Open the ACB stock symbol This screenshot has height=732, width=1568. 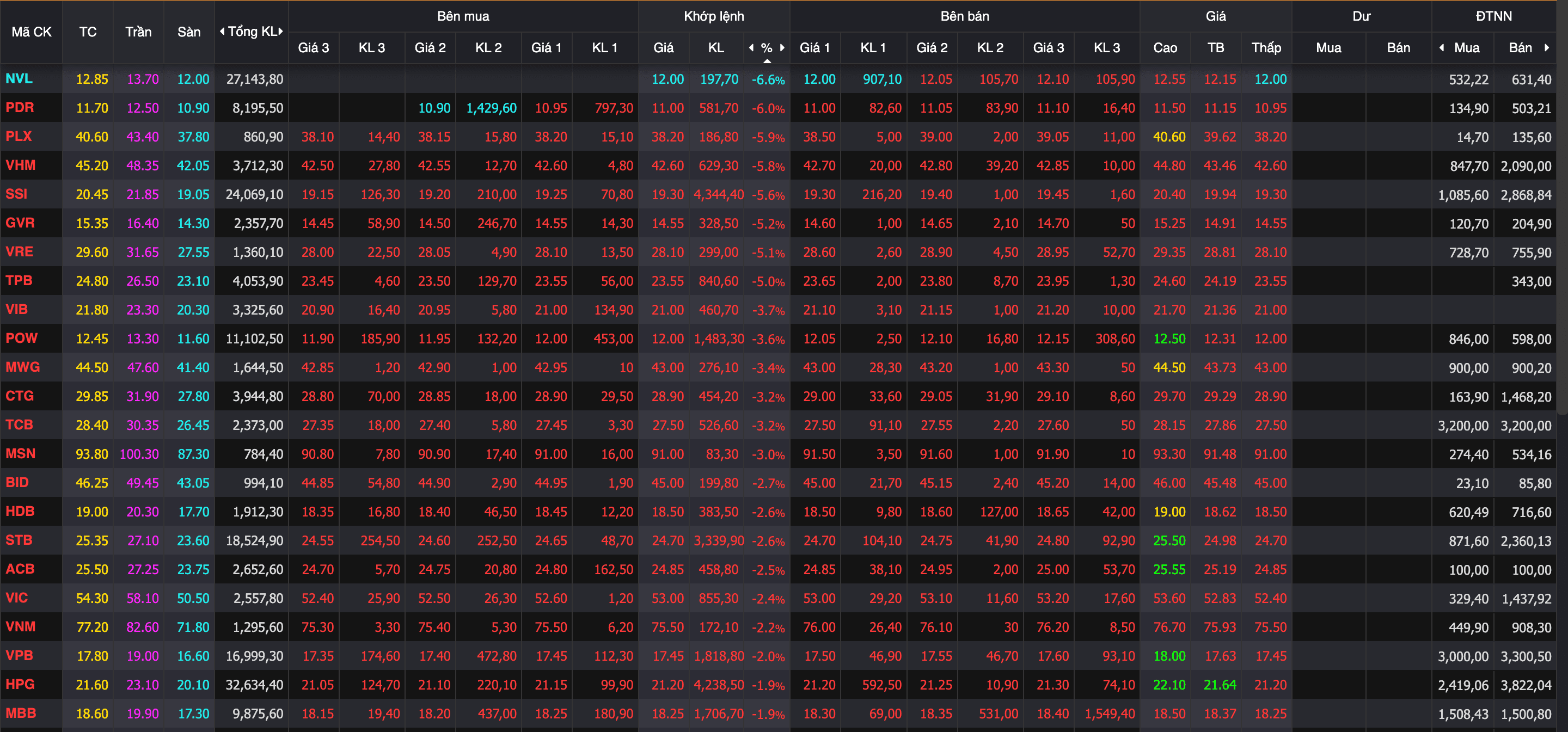[x=20, y=569]
